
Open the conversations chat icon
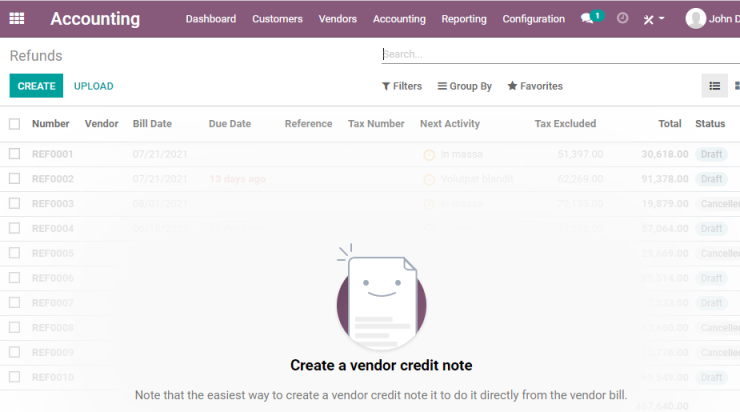tap(587, 19)
